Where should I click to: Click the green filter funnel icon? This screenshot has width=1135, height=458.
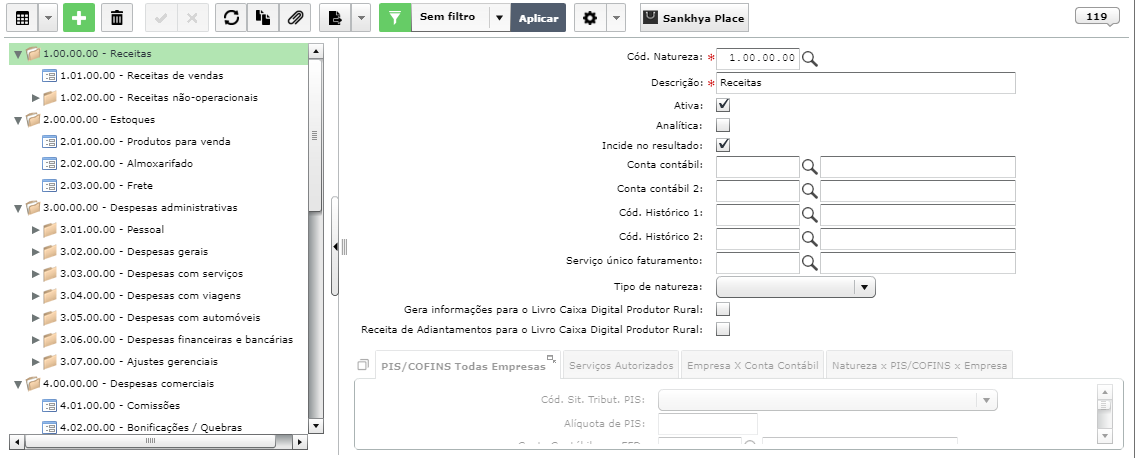394,18
